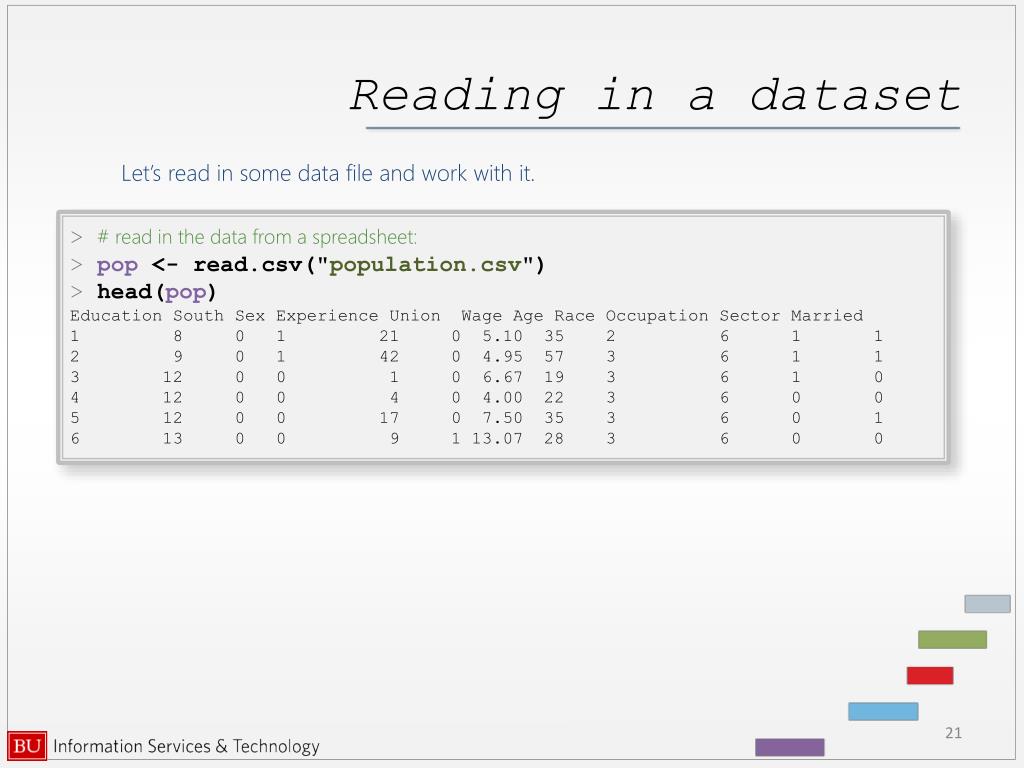Click the slide number 21
The image size is (1024, 768).
953,733
